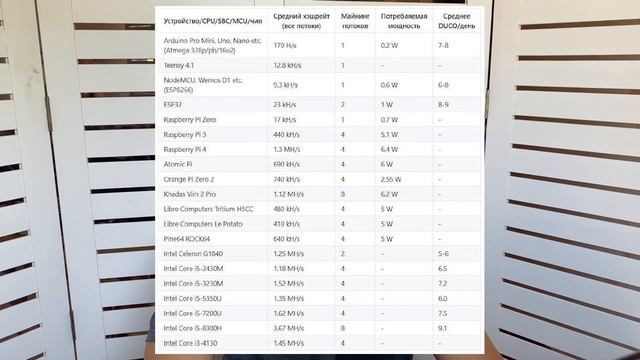Click the 1.35 MH/s hashrate value
Viewport: 640px width, 360px height.
pos(289,298)
